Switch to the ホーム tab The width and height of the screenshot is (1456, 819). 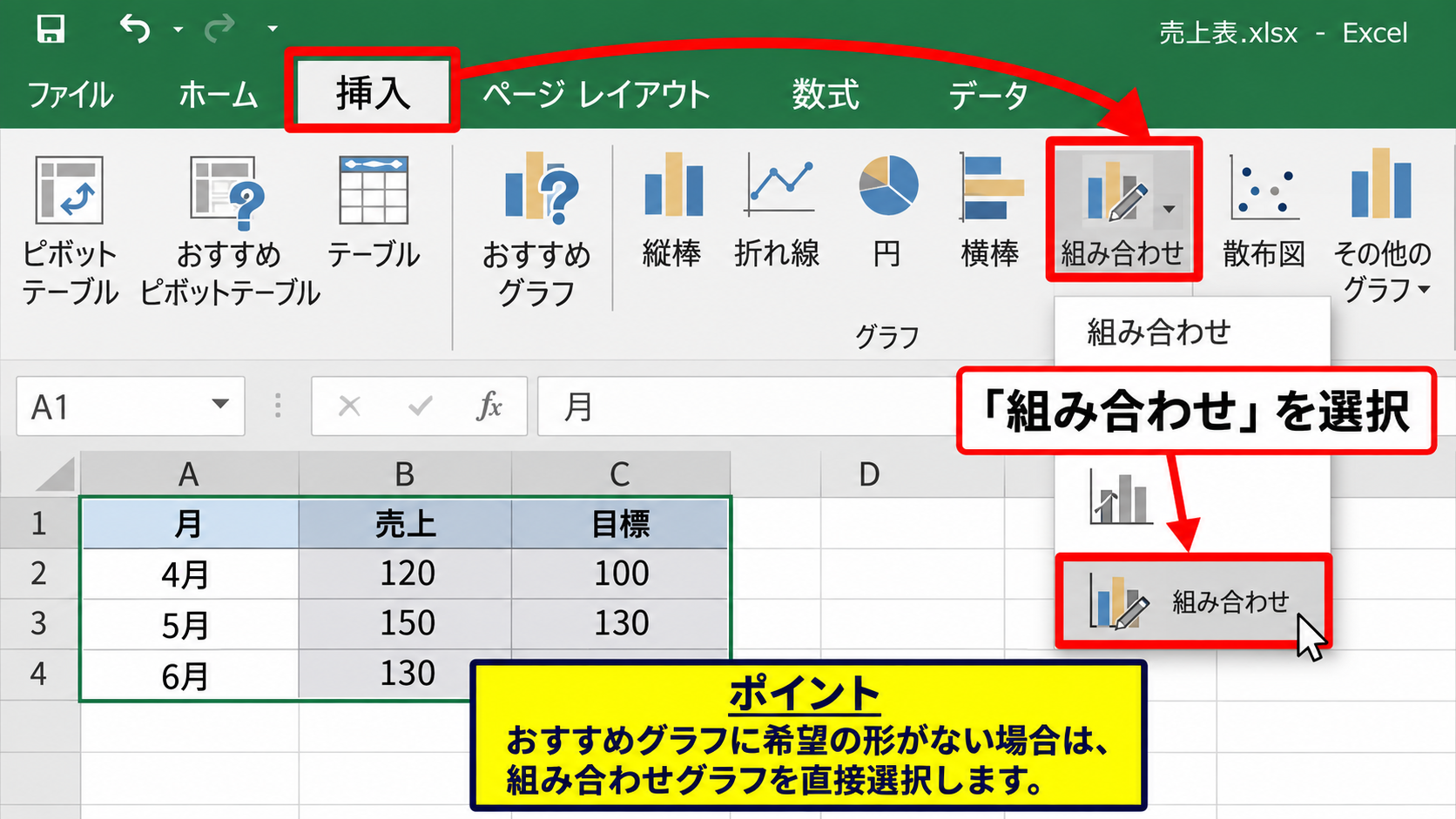[219, 94]
